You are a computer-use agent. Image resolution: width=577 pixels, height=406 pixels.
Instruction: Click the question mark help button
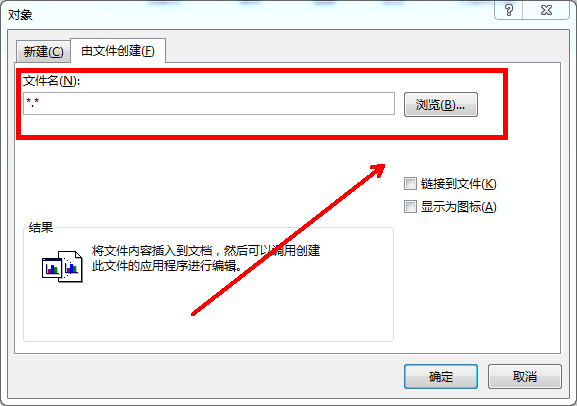[509, 10]
